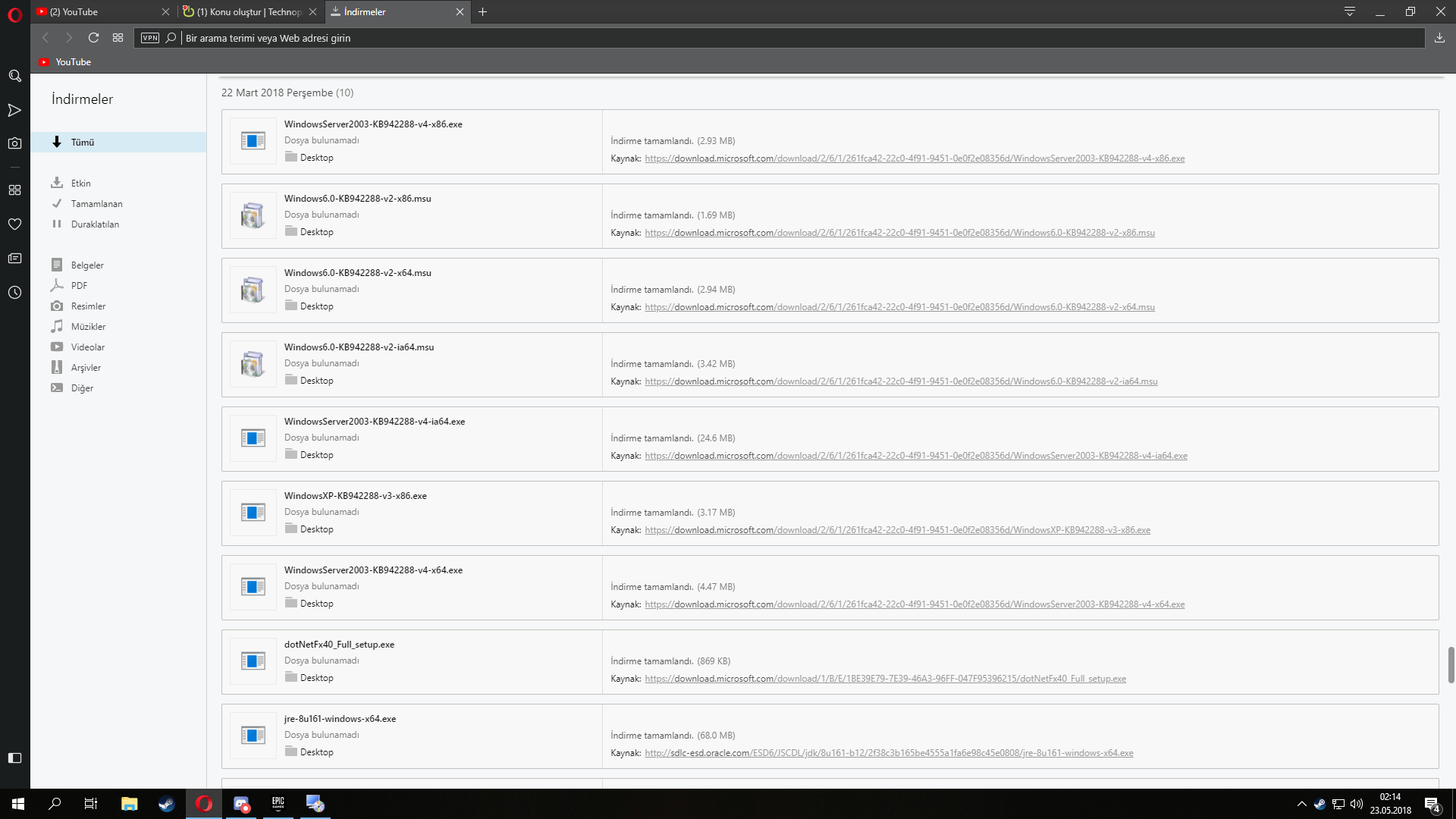Open Opera main menu logo

point(14,14)
